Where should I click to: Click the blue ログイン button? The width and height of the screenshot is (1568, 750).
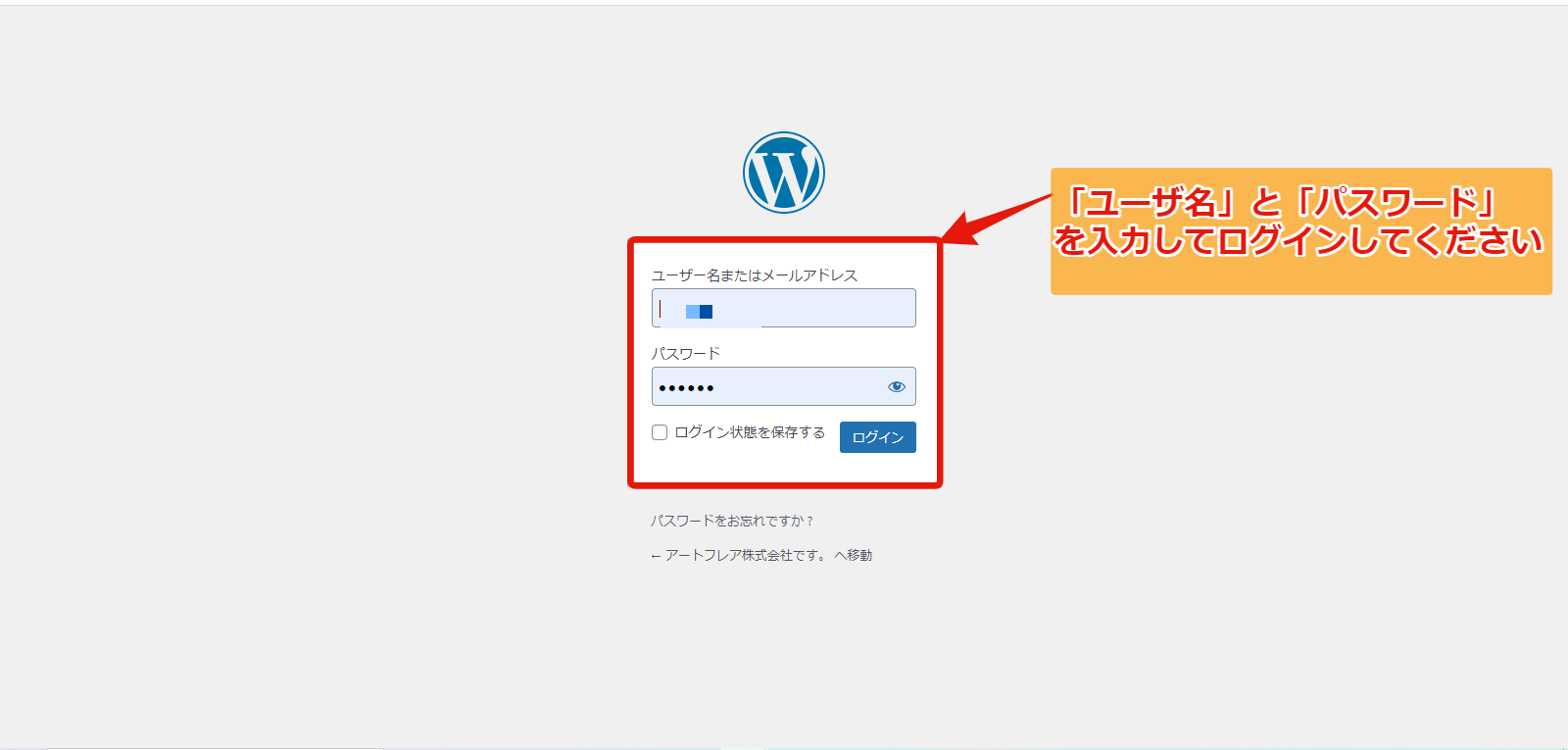pyautogui.click(x=878, y=437)
